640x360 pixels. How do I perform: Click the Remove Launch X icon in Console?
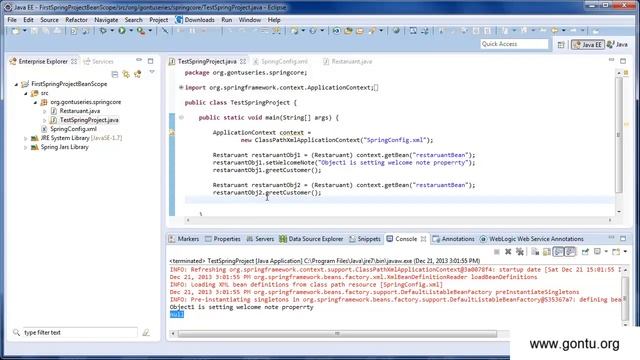point(508,251)
